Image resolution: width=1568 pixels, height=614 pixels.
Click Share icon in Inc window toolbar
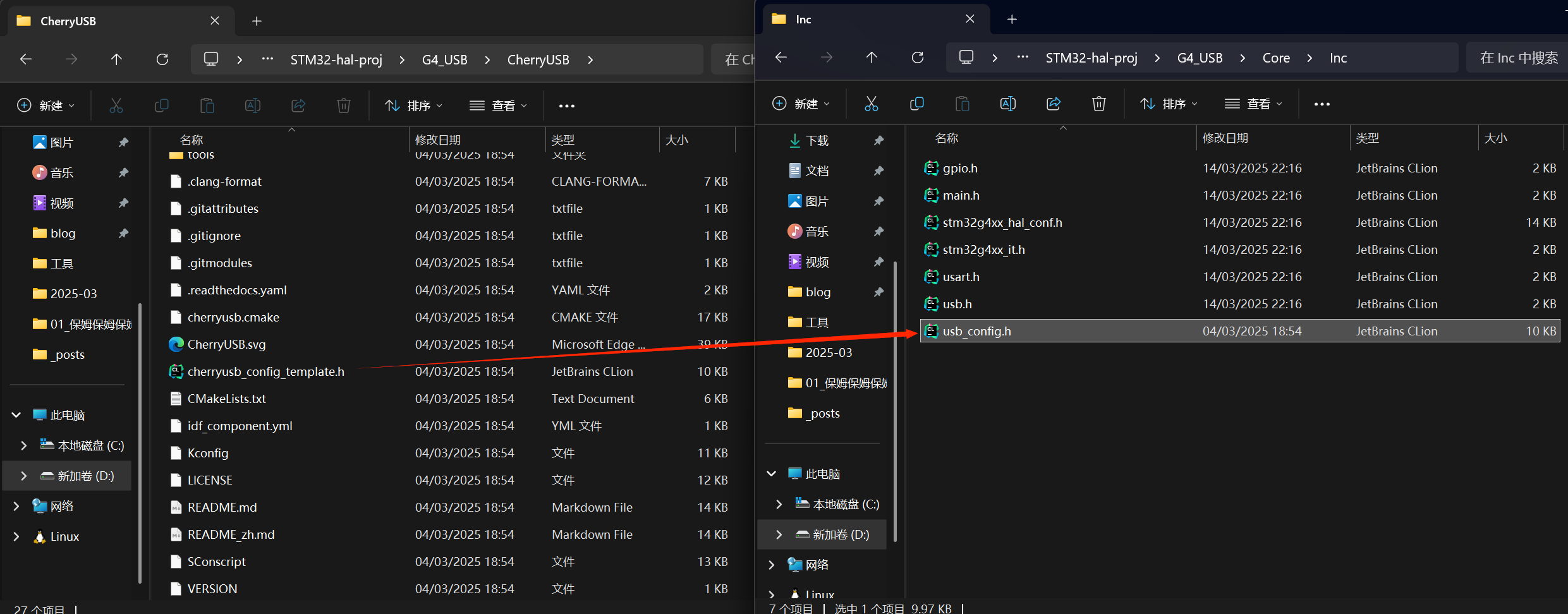[1054, 104]
